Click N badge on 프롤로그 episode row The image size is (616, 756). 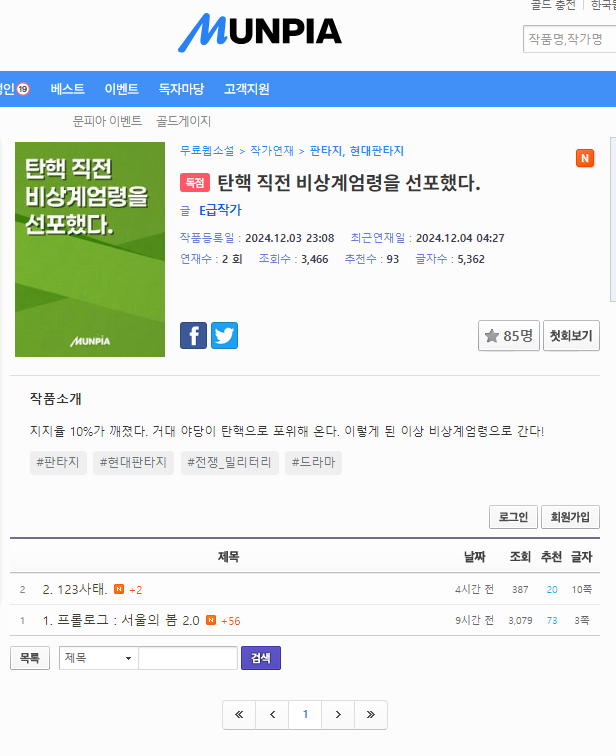[211, 620]
